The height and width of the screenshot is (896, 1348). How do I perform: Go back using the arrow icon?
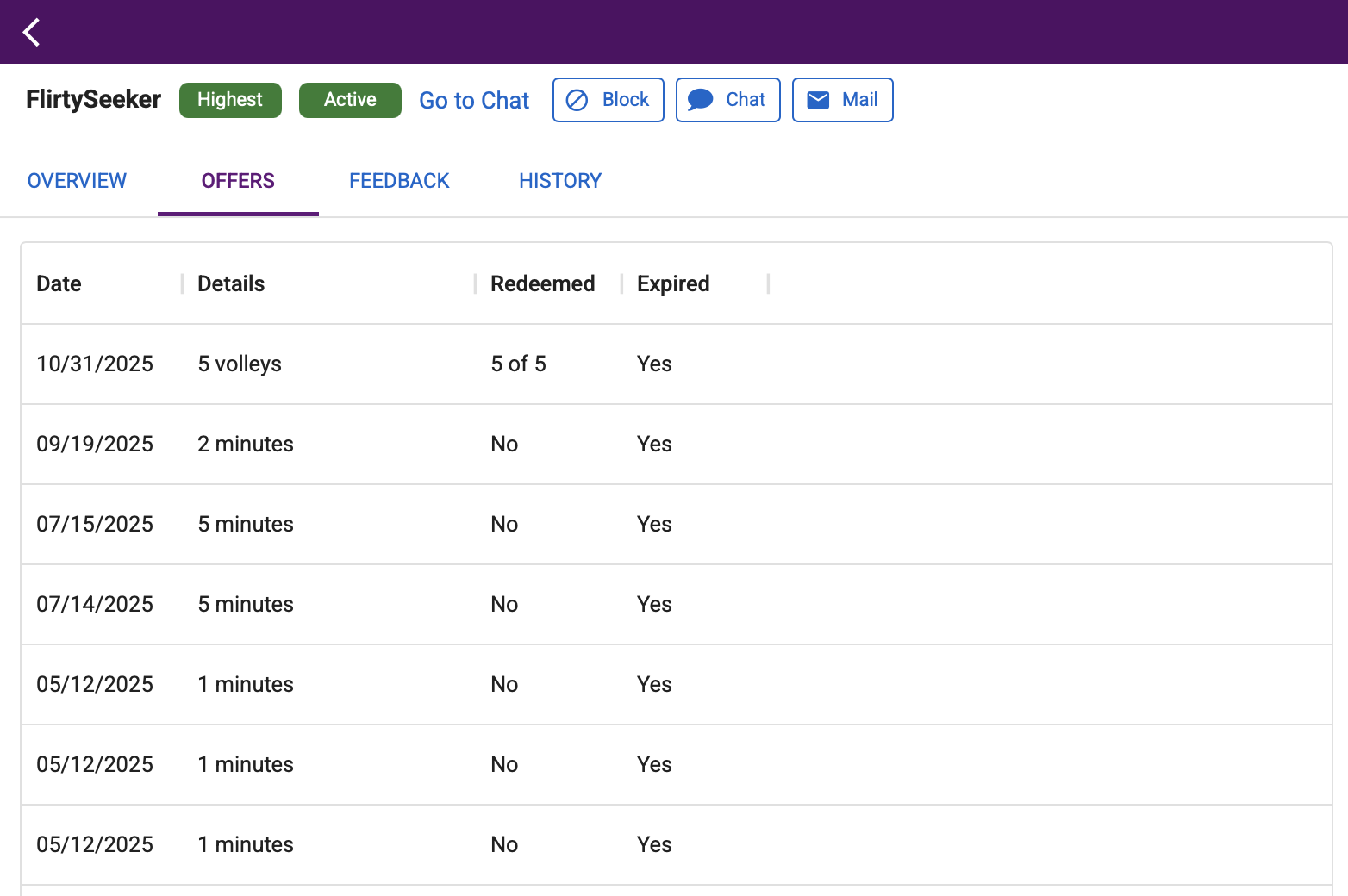click(32, 32)
